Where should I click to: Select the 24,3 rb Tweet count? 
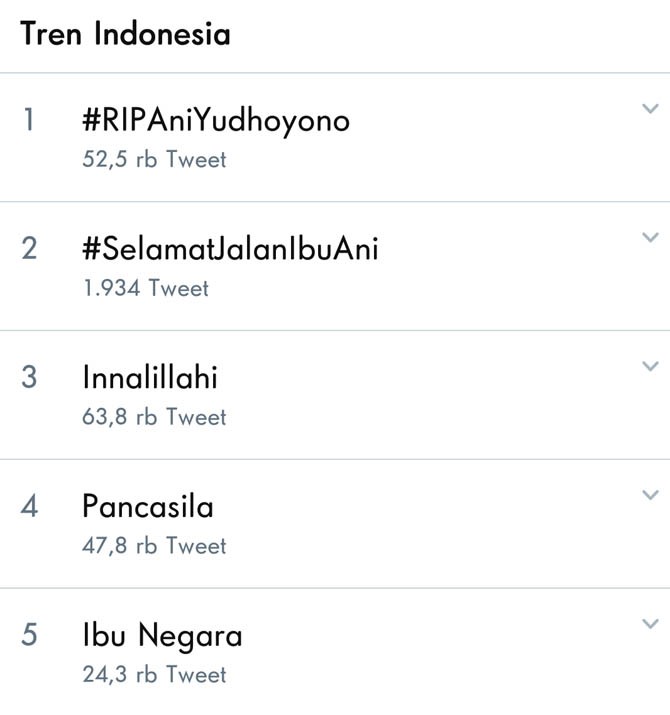tap(154, 675)
